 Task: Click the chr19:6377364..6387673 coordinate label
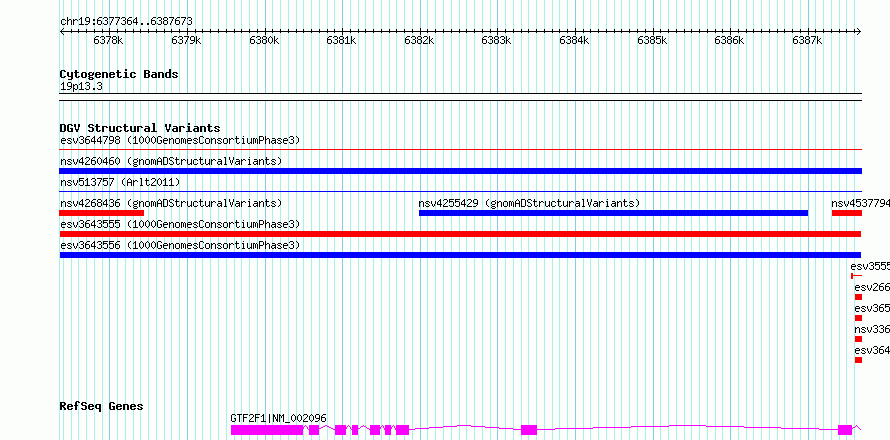[126, 22]
